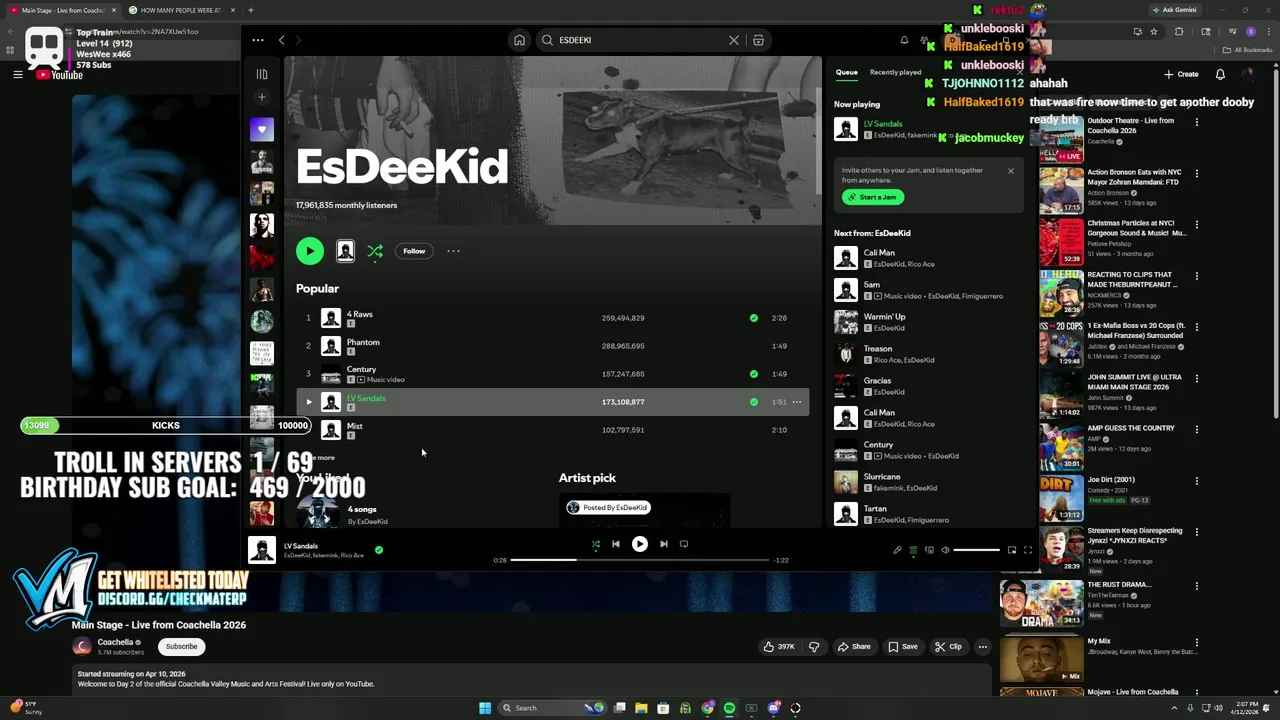Enter Spotify full screen icon

[1028, 550]
